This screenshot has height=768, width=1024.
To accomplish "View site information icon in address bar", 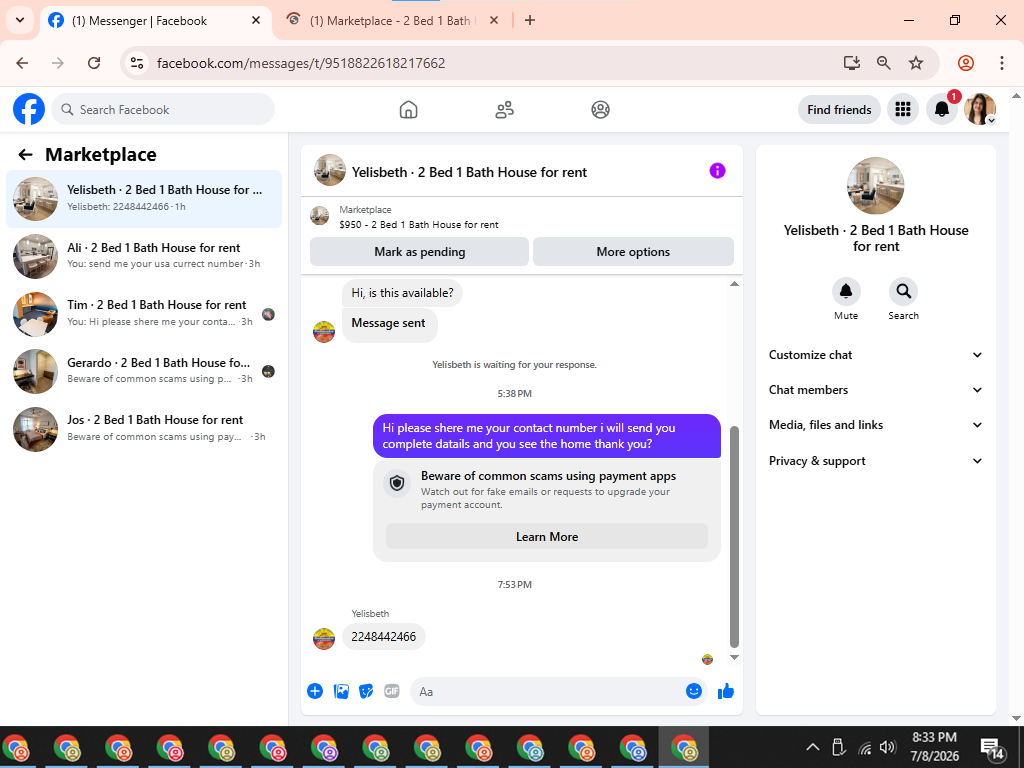I will click(137, 63).
